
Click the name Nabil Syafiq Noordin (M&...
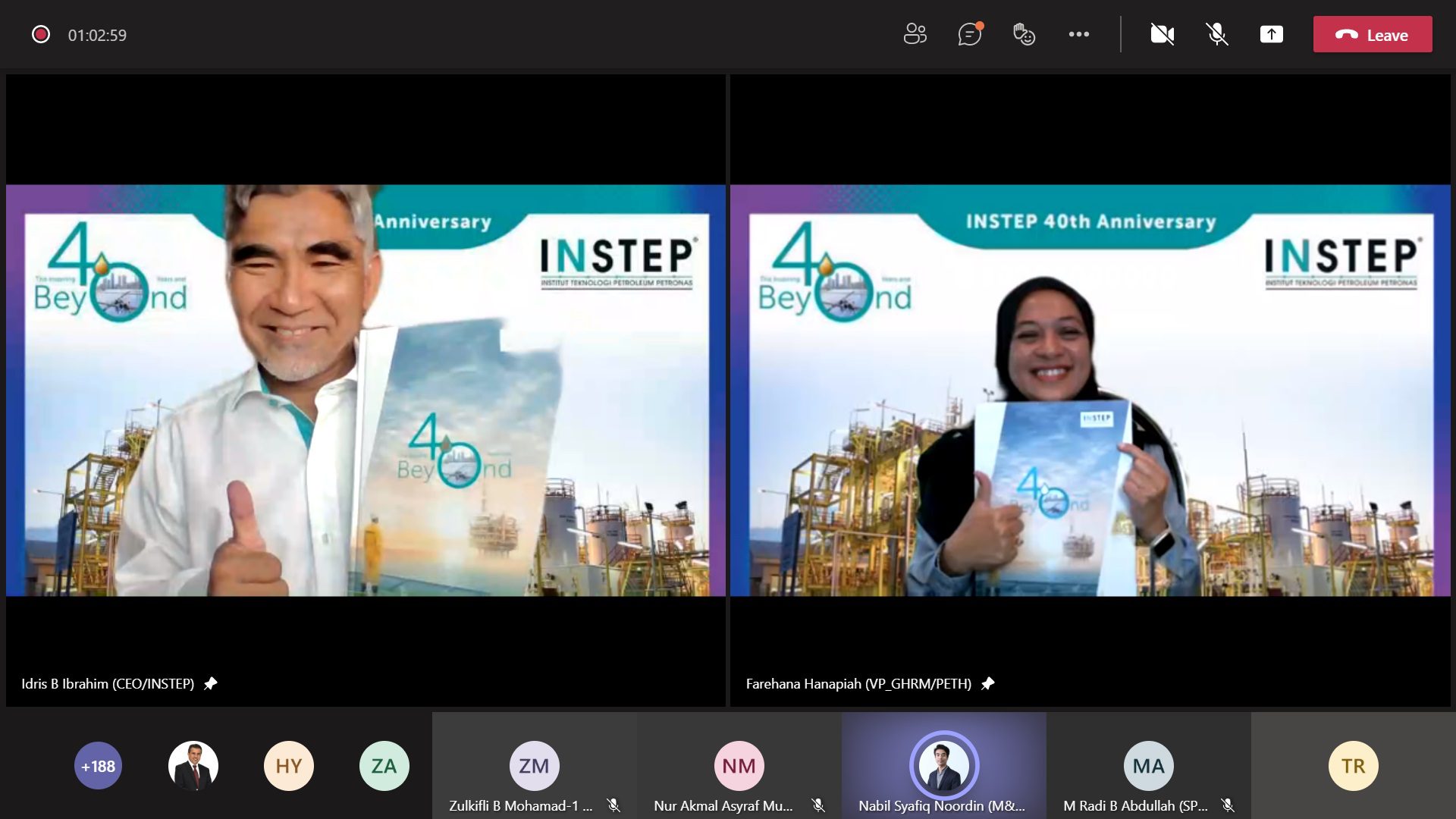[x=942, y=805]
